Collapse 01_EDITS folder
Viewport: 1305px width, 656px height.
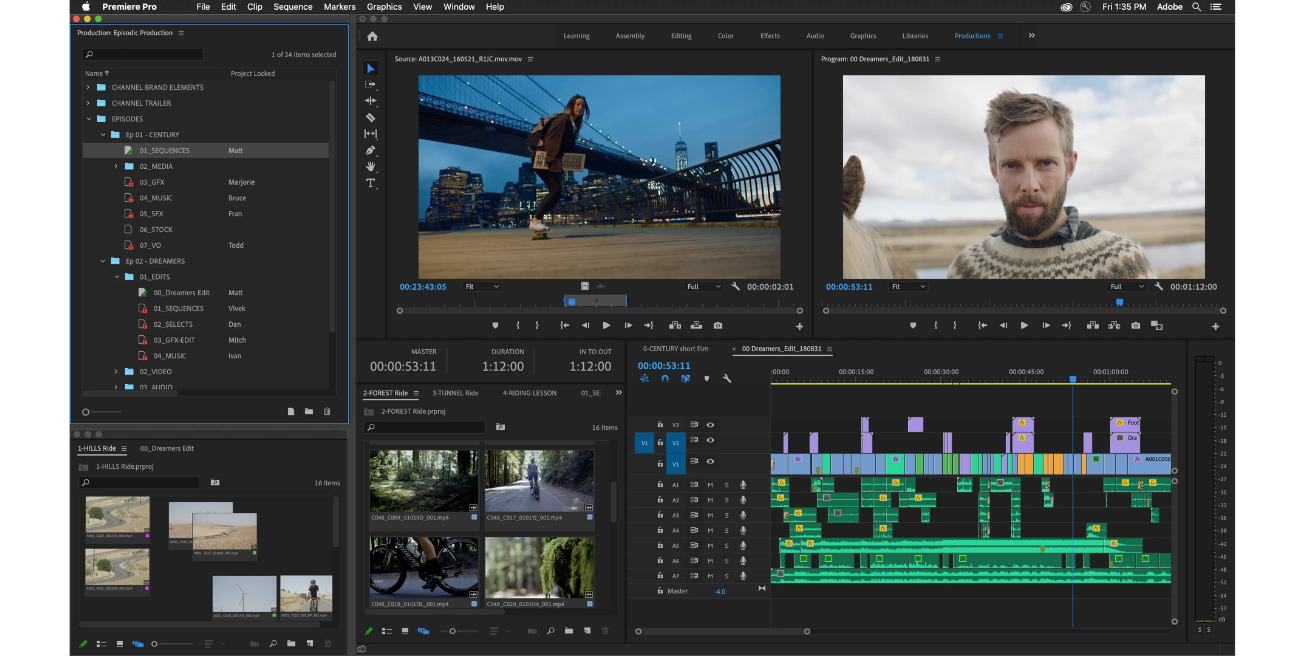click(x=116, y=277)
